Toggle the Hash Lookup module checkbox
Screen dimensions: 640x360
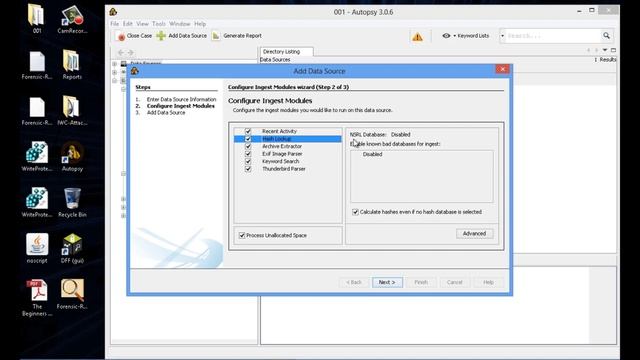(x=248, y=139)
